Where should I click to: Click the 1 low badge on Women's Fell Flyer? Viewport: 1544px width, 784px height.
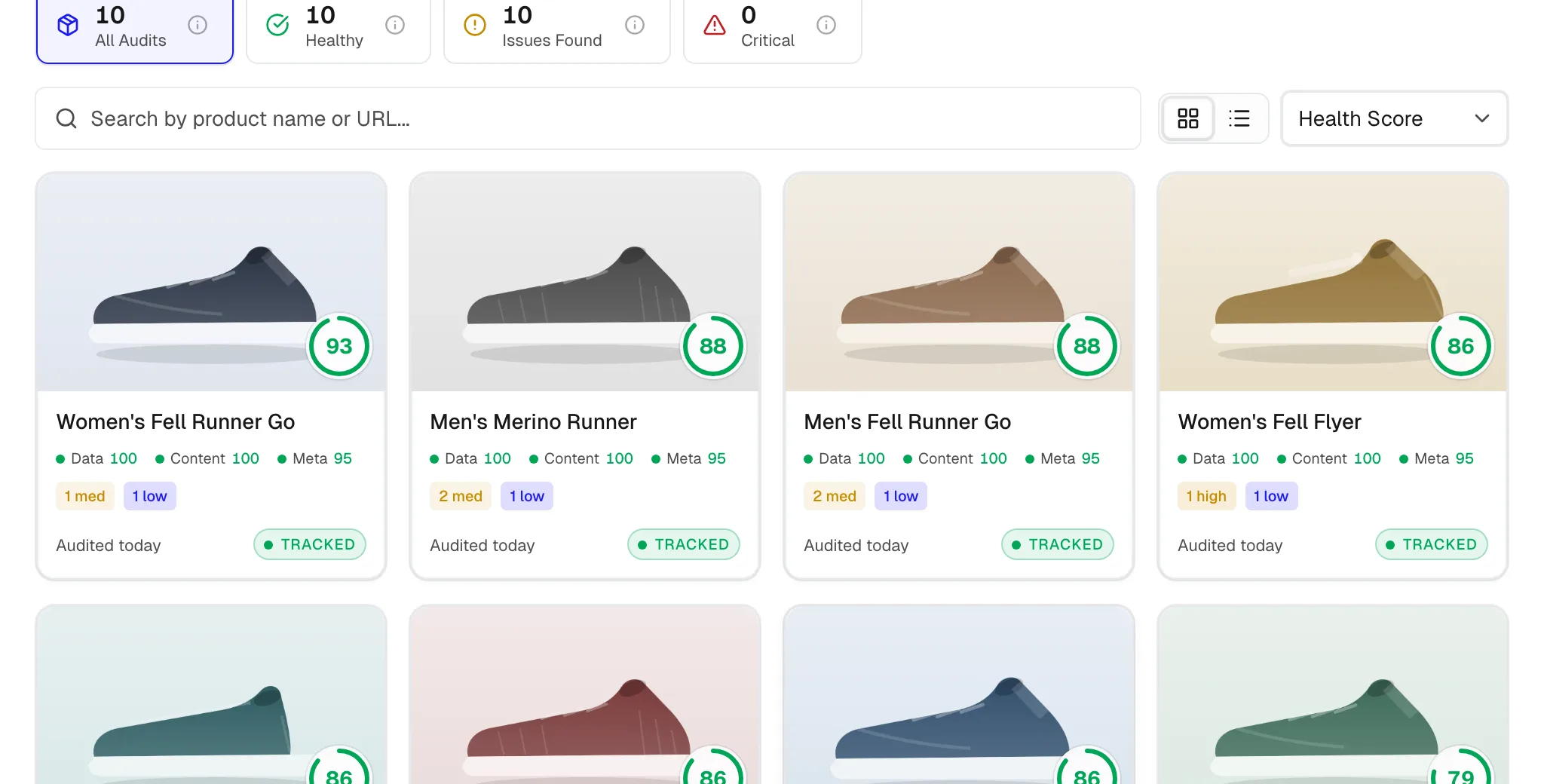pos(1272,496)
